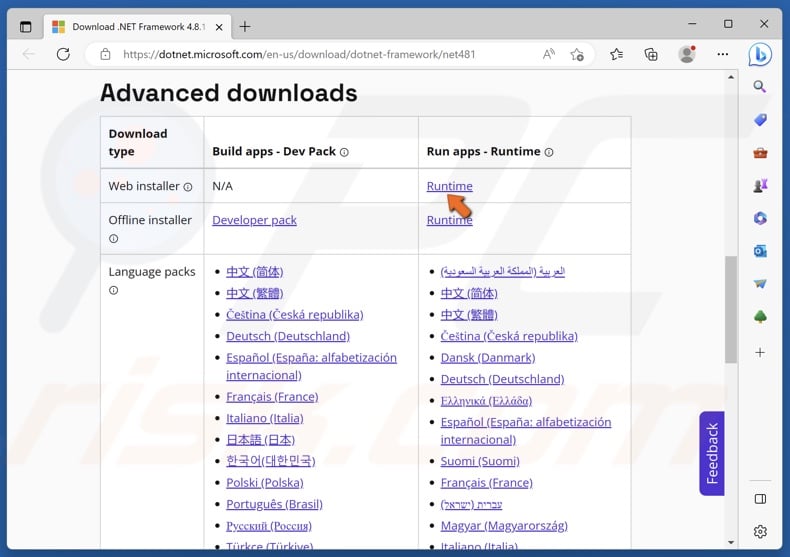790x557 pixels.
Task: Open the Runtime Deutsch (Deutschland) link
Action: [502, 379]
